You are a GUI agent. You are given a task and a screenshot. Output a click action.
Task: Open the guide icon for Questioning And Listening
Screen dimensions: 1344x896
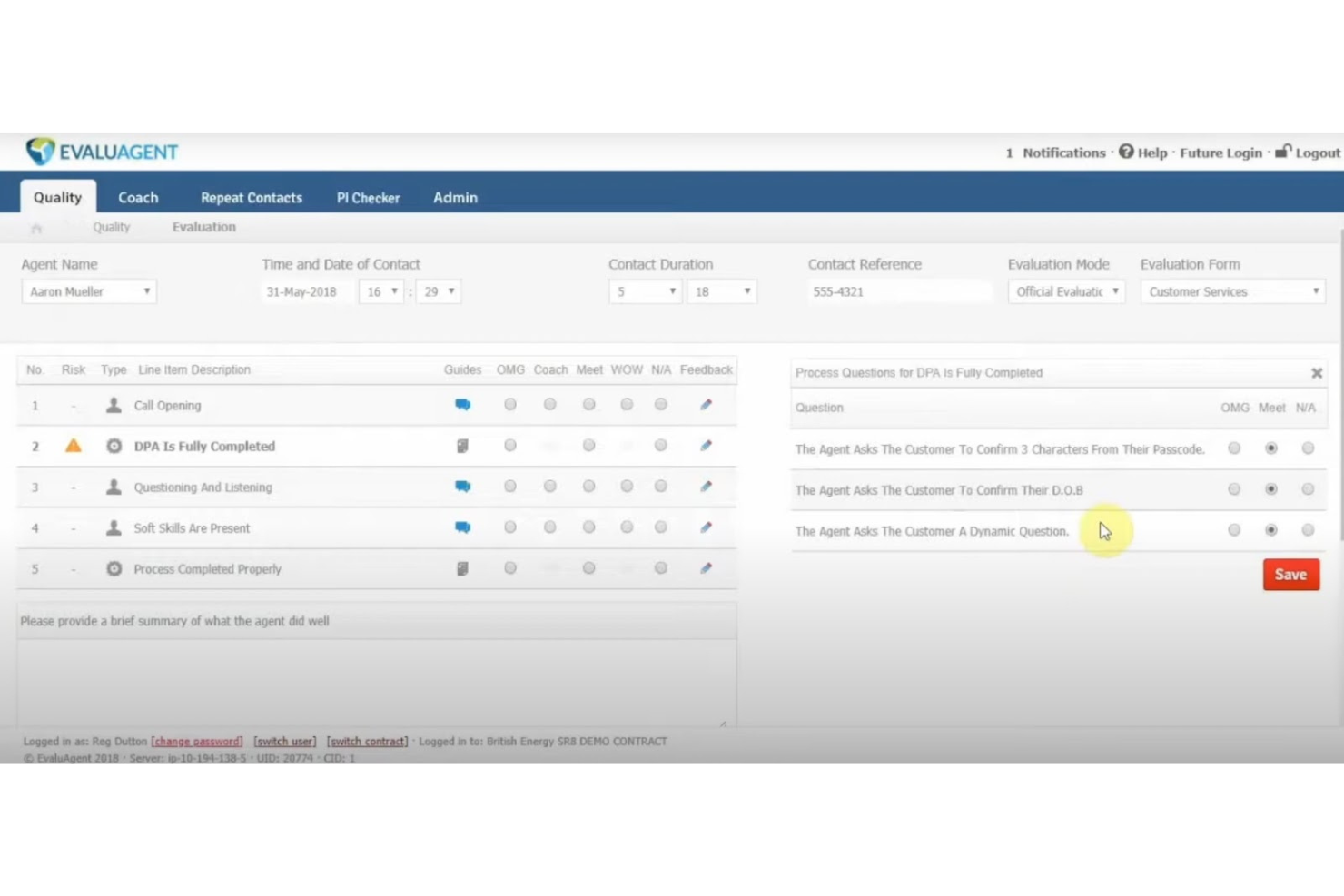463,486
